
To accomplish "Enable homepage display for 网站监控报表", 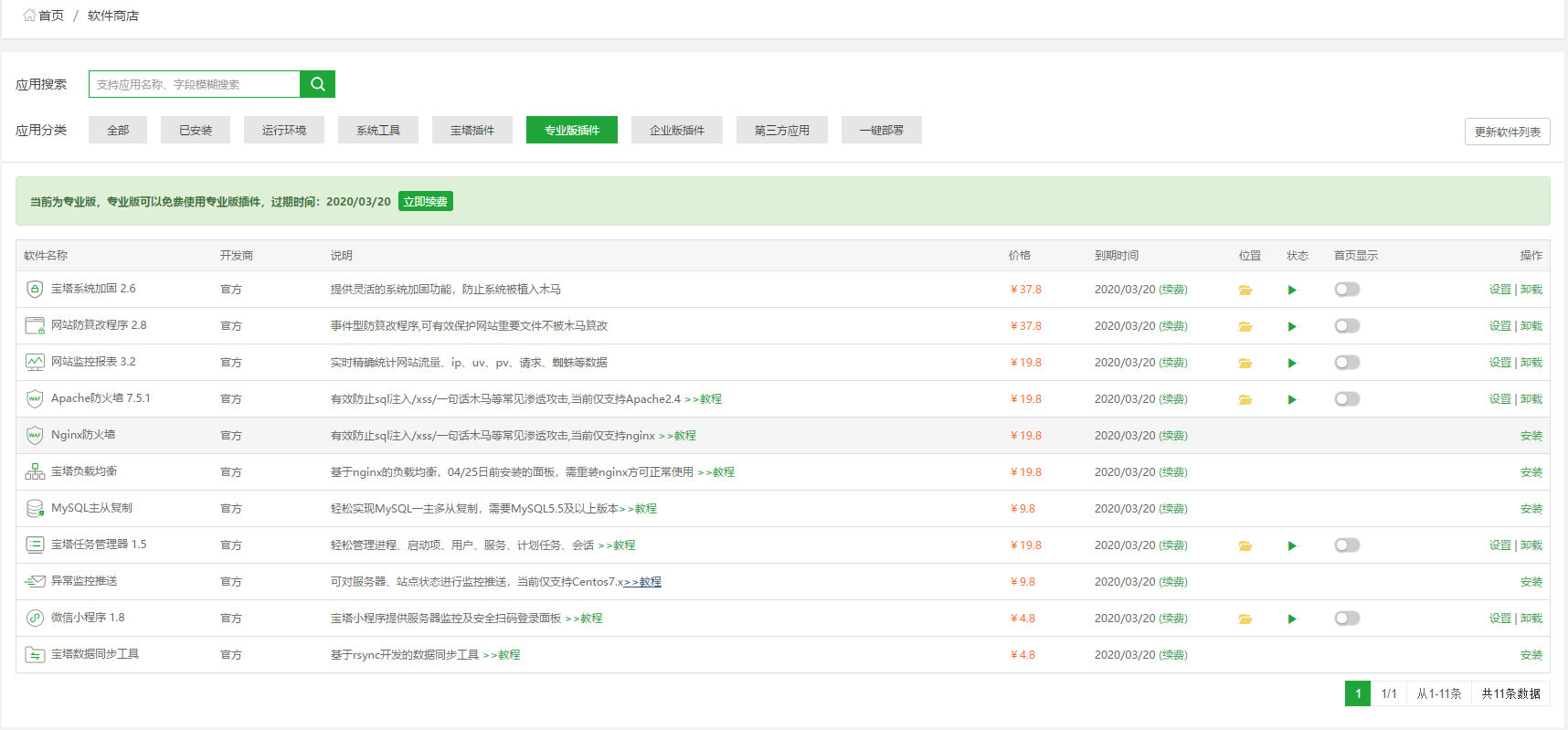I will [x=1347, y=363].
